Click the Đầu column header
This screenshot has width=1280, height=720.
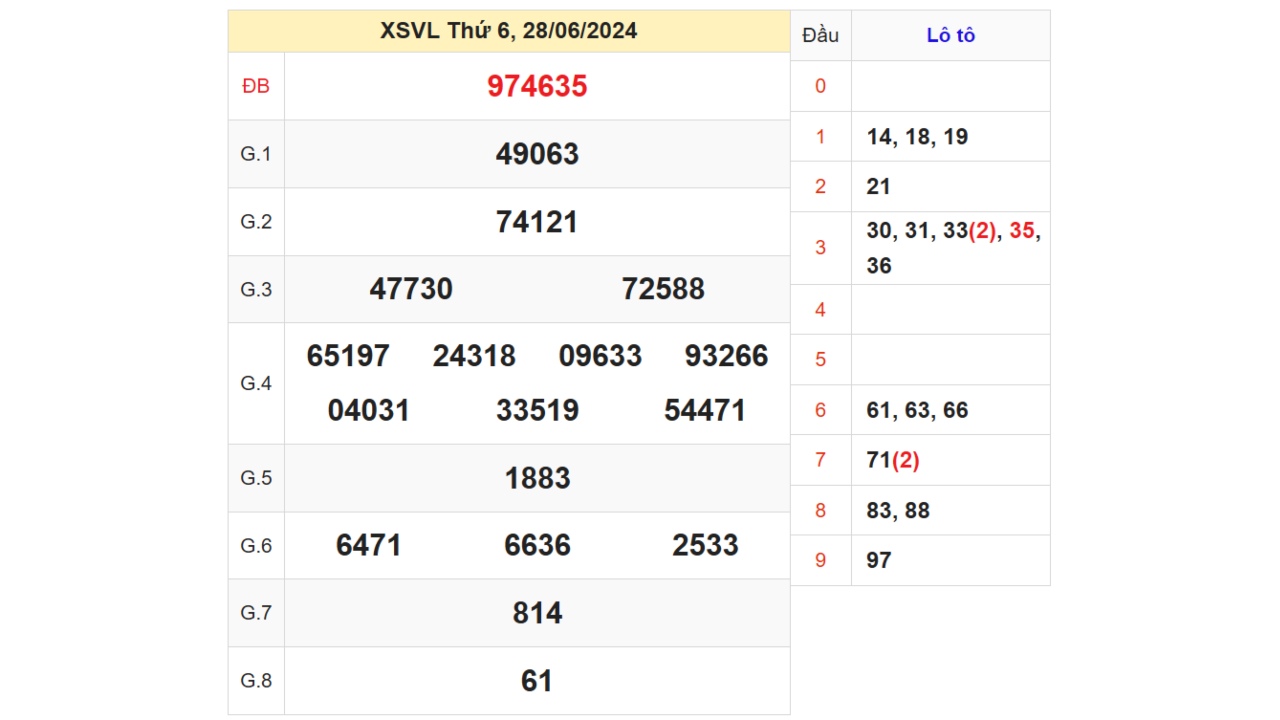pos(820,36)
